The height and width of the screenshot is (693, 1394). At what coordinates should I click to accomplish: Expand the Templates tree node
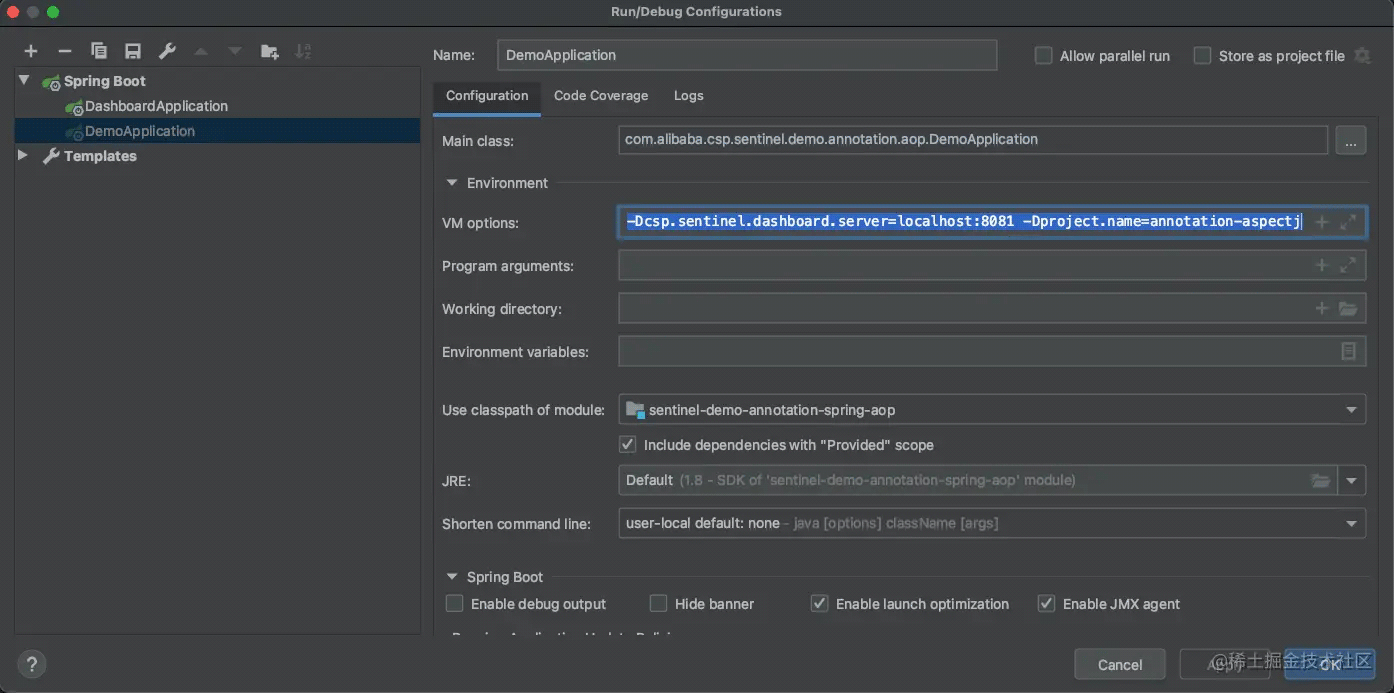point(23,156)
